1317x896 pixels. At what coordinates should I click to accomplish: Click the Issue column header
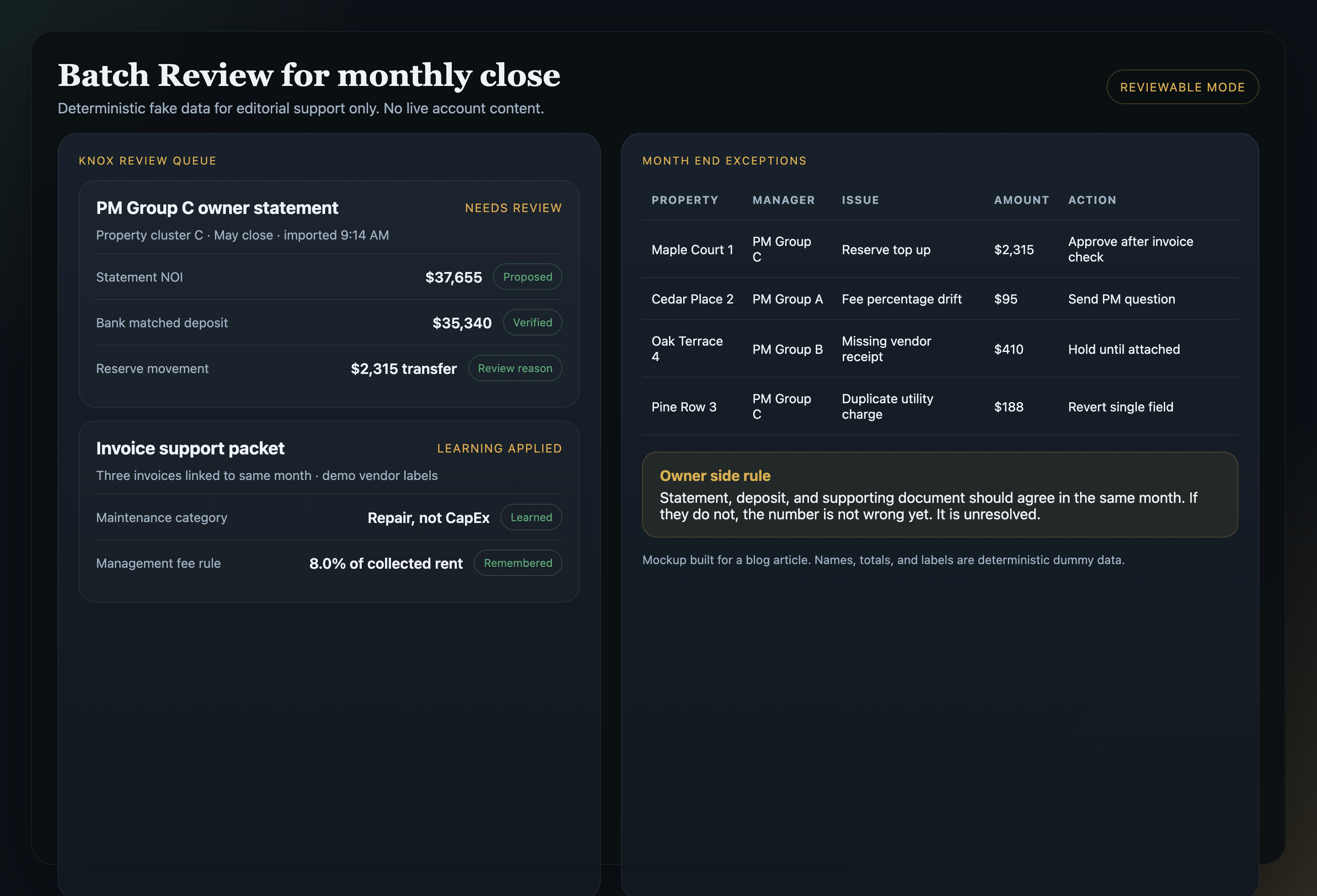tap(860, 200)
